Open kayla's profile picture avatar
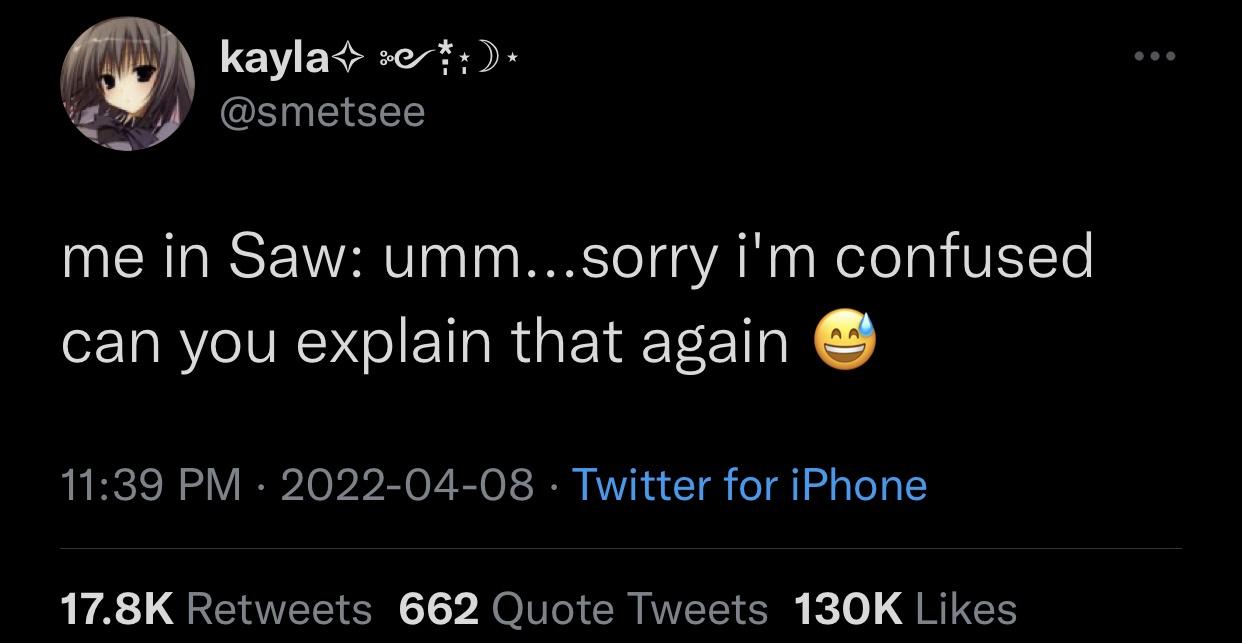This screenshot has height=643, width=1242. click(126, 84)
